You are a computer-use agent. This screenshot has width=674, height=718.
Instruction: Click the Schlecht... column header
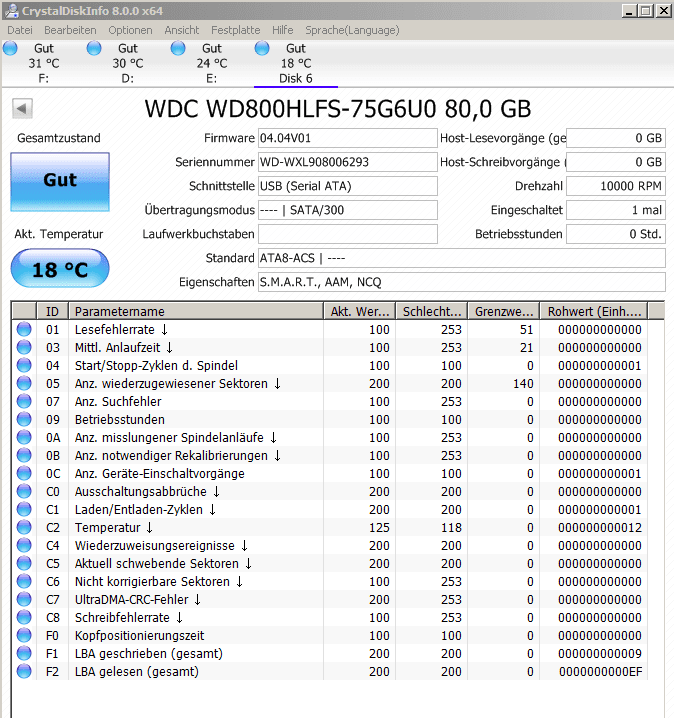[431, 311]
